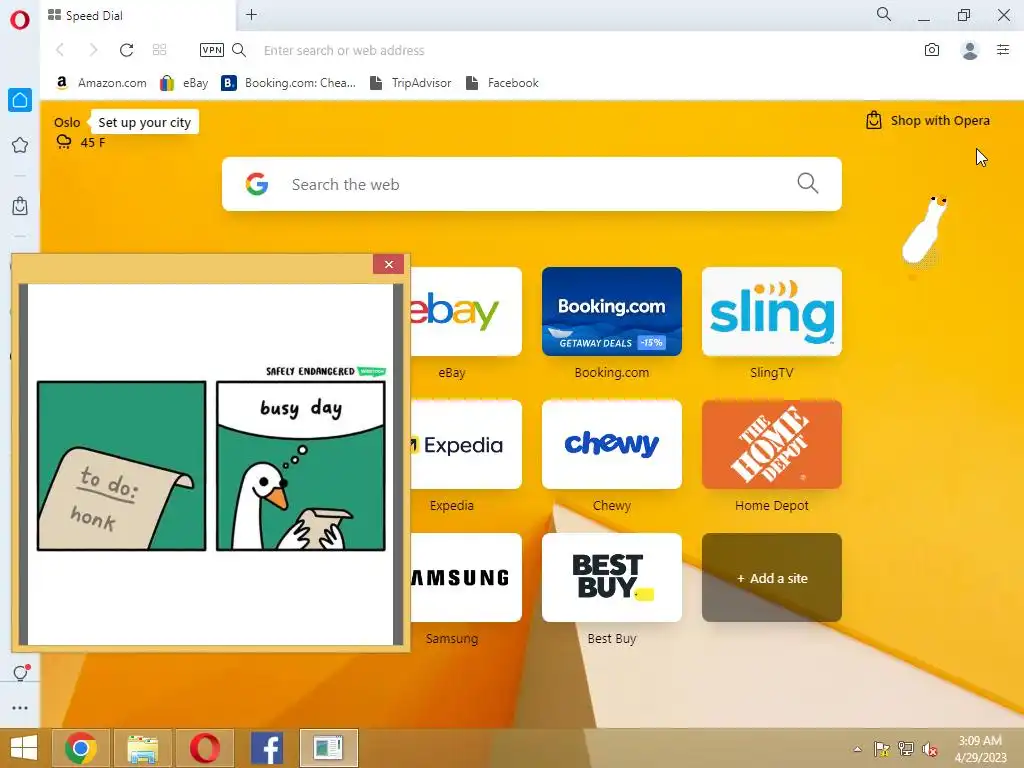1024x768 pixels.
Task: Select the Home icon in sidebar
Action: (20, 100)
